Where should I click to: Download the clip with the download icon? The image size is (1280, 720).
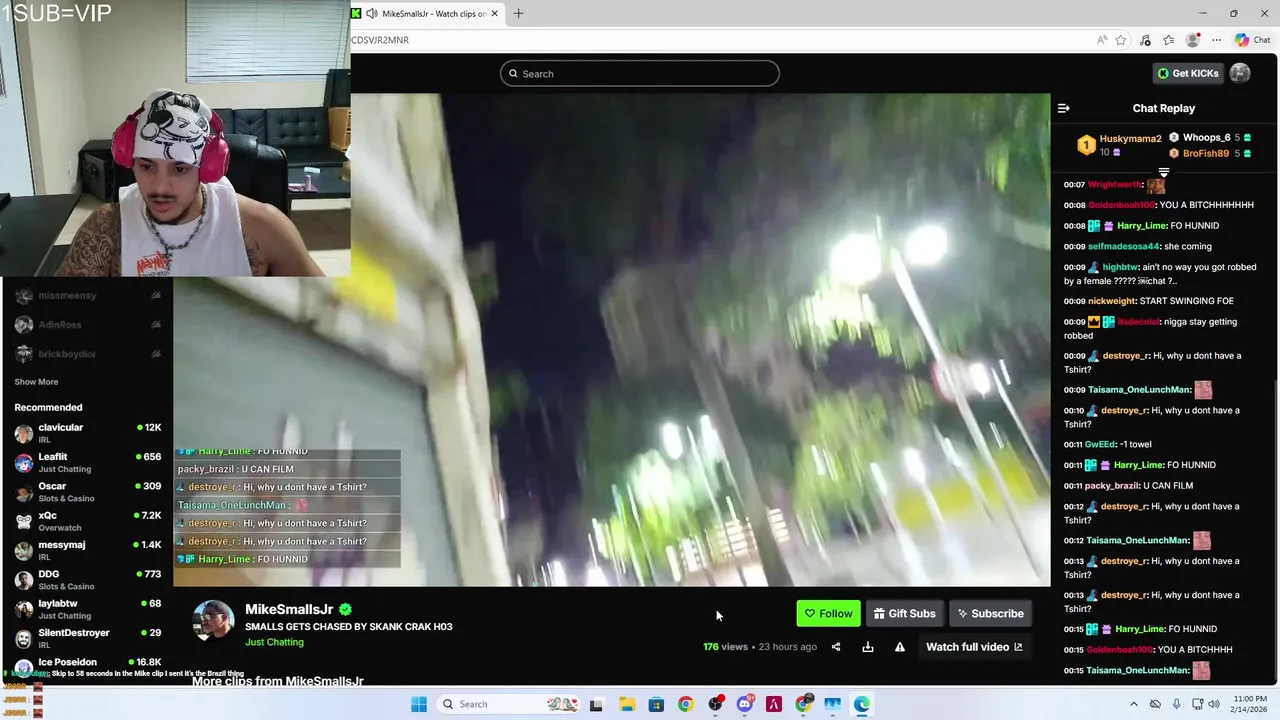[x=868, y=647]
